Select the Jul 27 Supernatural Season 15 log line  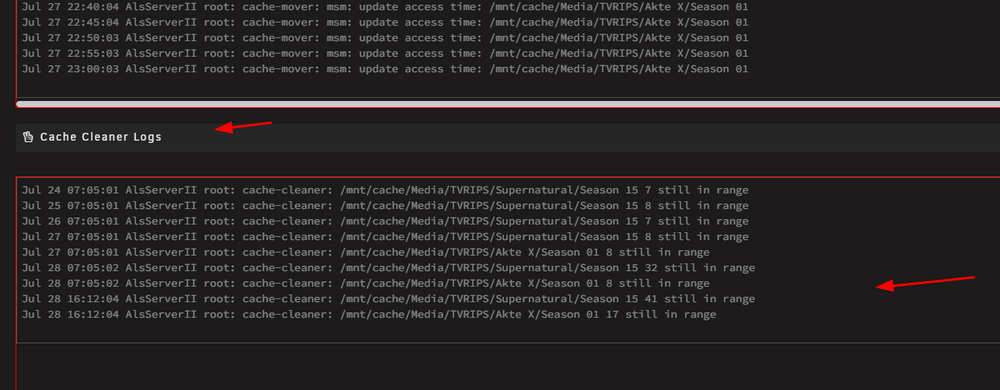click(385, 237)
